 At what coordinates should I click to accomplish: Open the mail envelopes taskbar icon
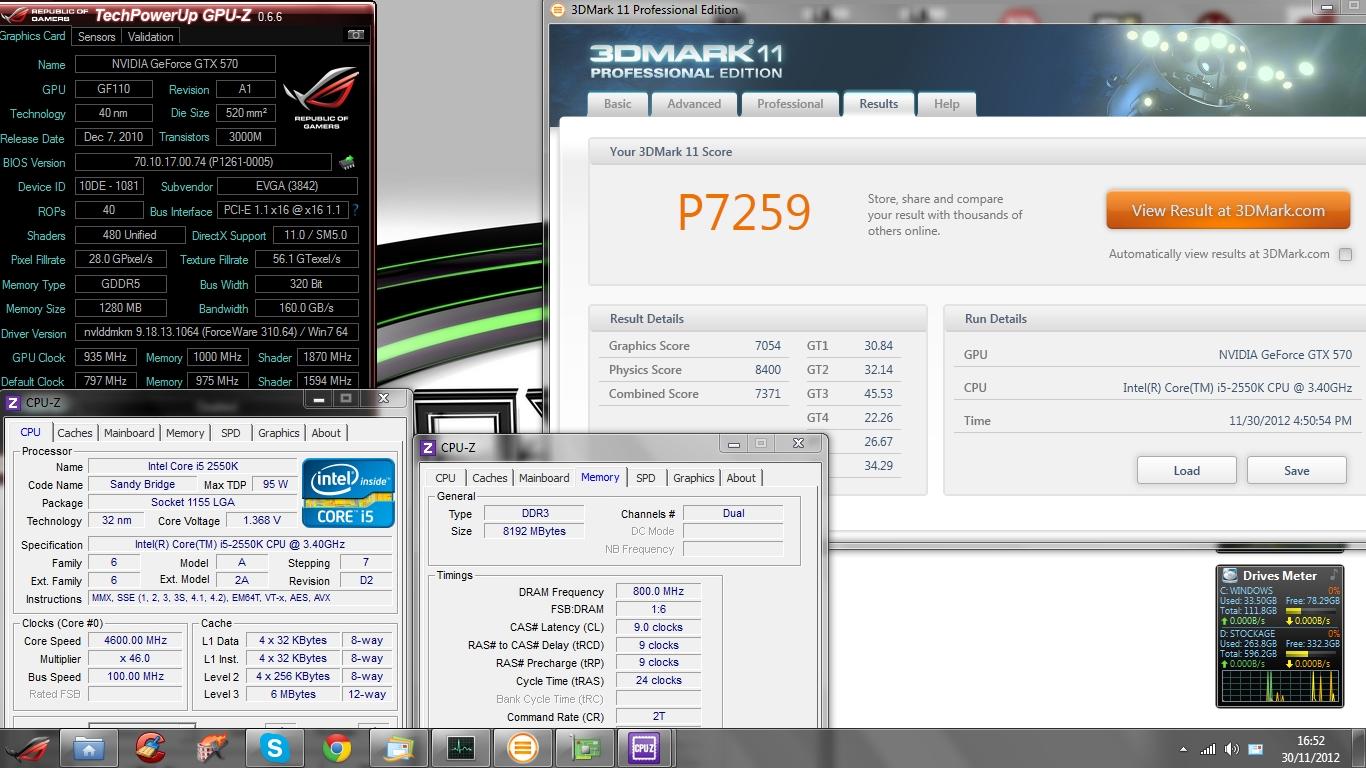(398, 748)
